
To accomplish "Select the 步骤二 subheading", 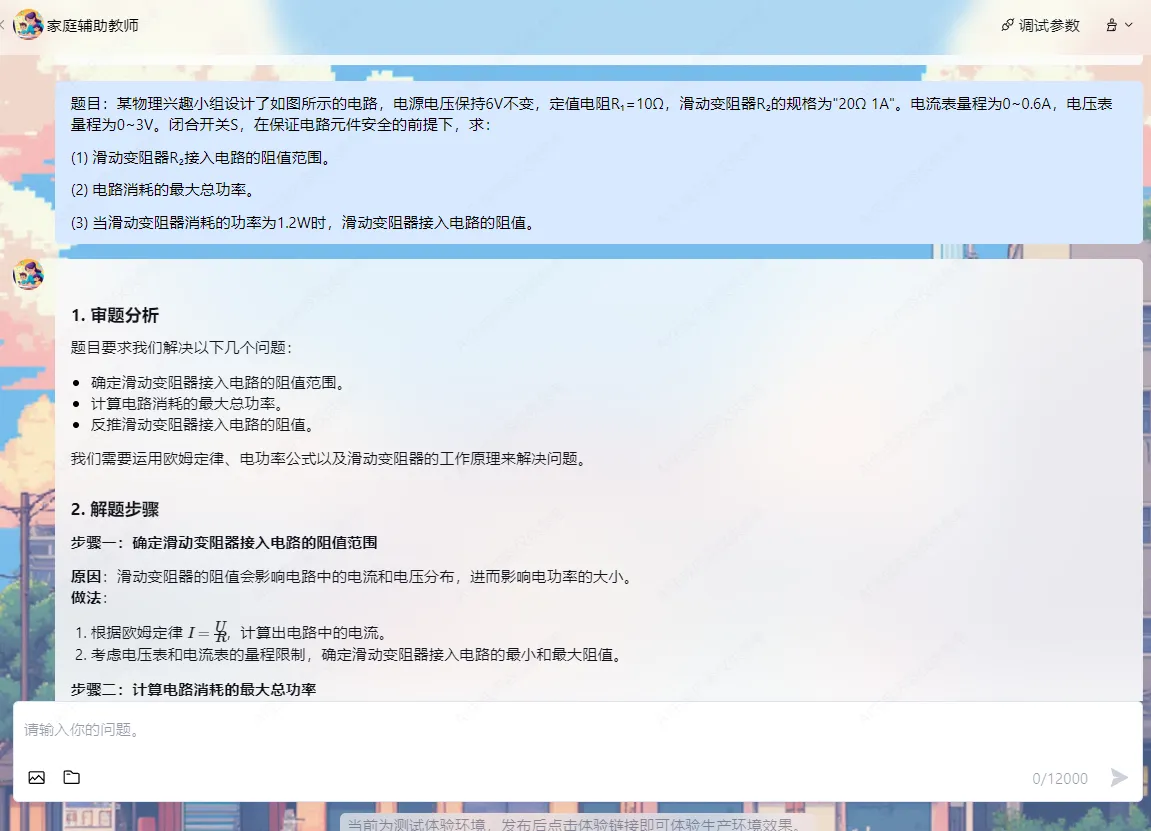I will [194, 690].
